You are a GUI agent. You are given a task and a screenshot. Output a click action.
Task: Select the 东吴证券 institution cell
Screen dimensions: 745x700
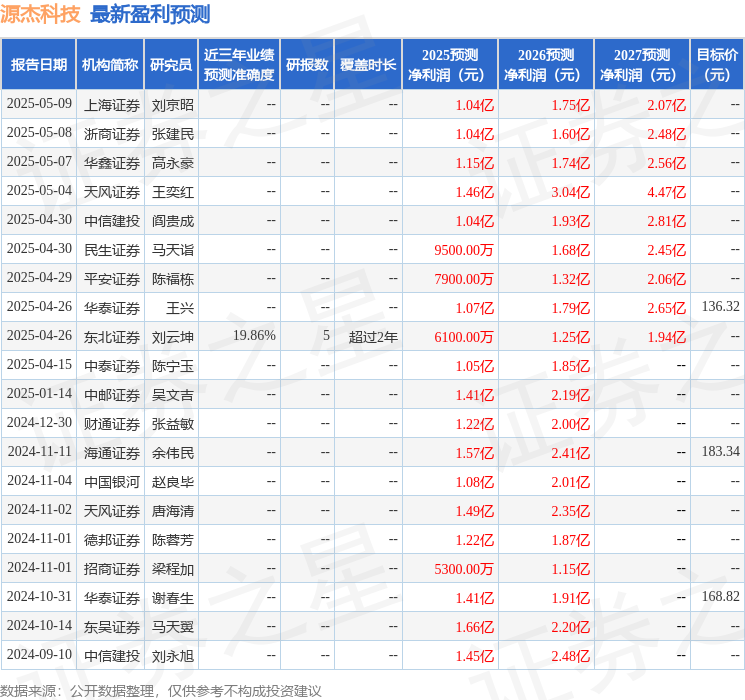[x=112, y=627]
